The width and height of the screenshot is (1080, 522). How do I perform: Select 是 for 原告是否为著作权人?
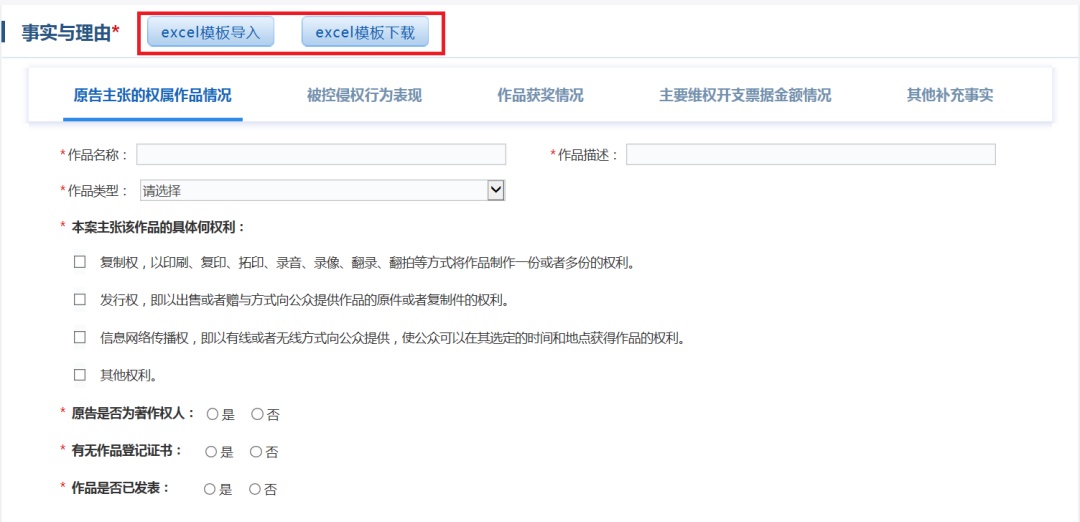pos(212,415)
